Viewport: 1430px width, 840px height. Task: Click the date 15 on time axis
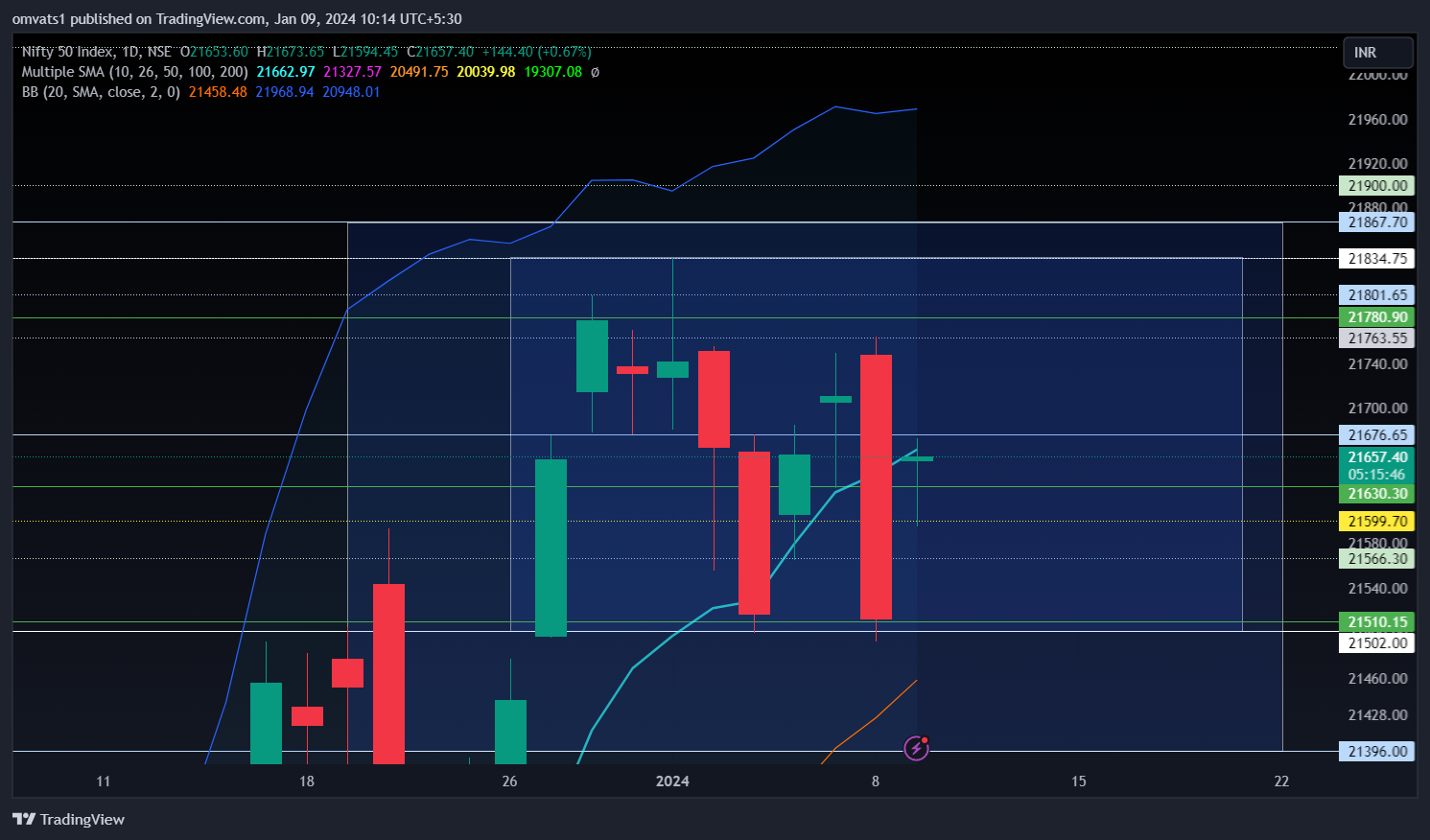(1079, 782)
